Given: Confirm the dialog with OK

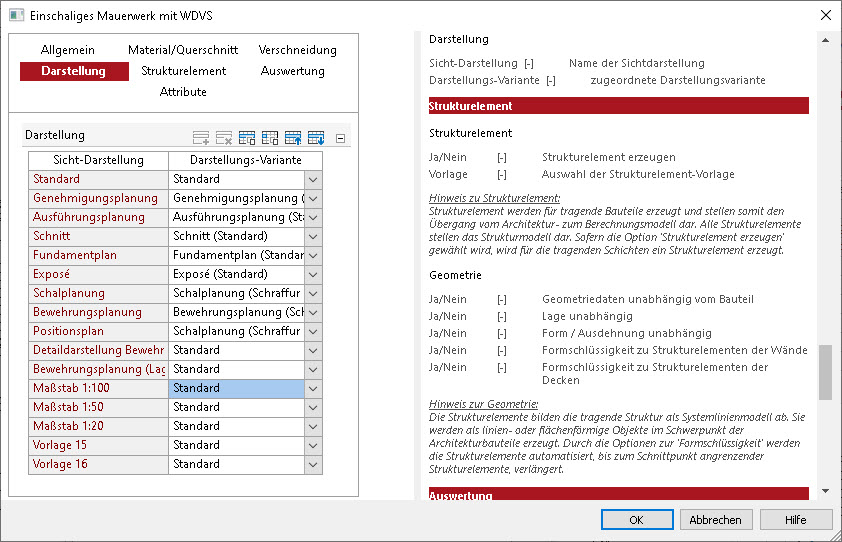Looking at the screenshot, I should [637, 519].
